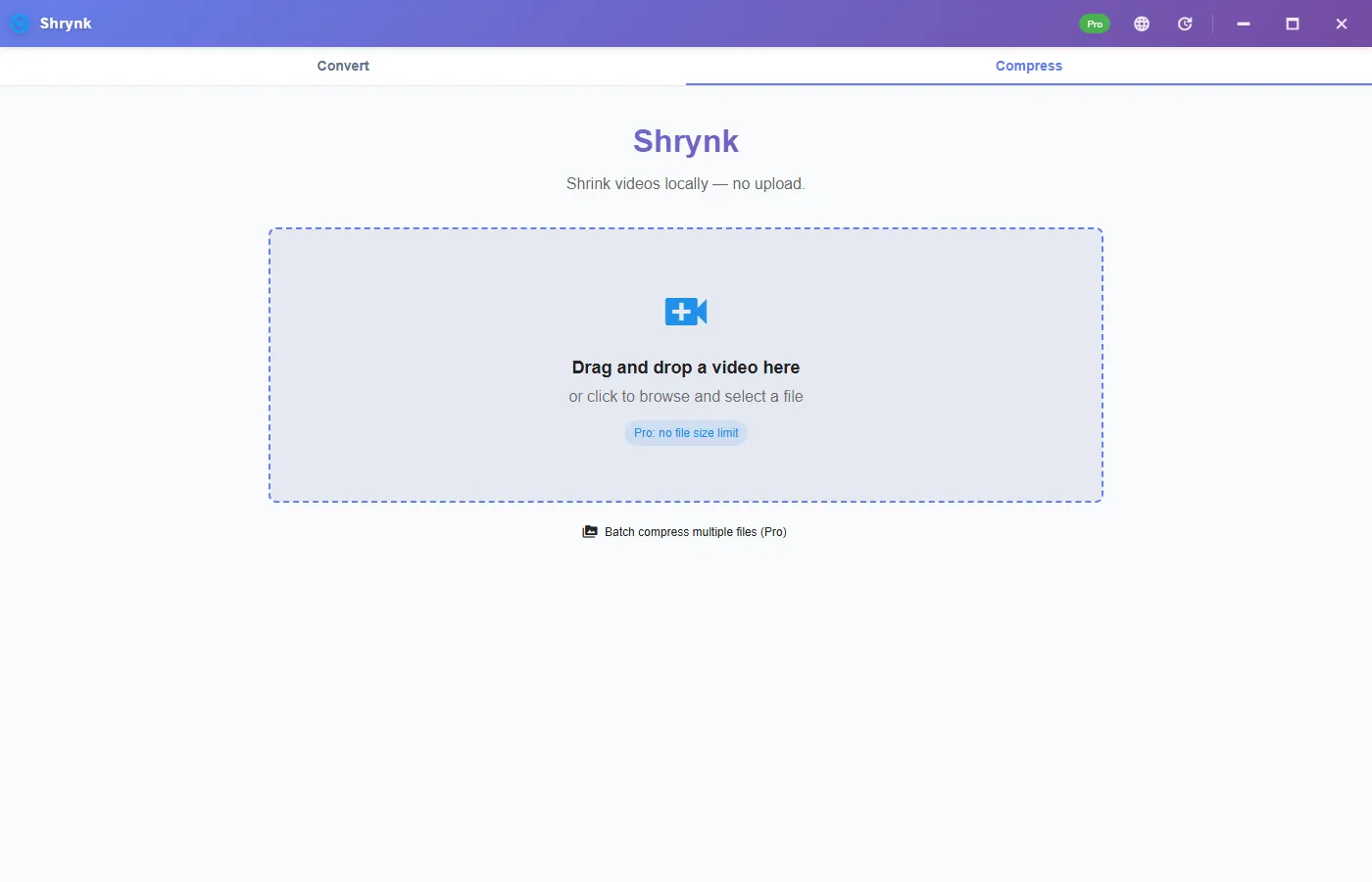Click the refresh update icon
This screenshot has height=882, width=1372.
1185,24
